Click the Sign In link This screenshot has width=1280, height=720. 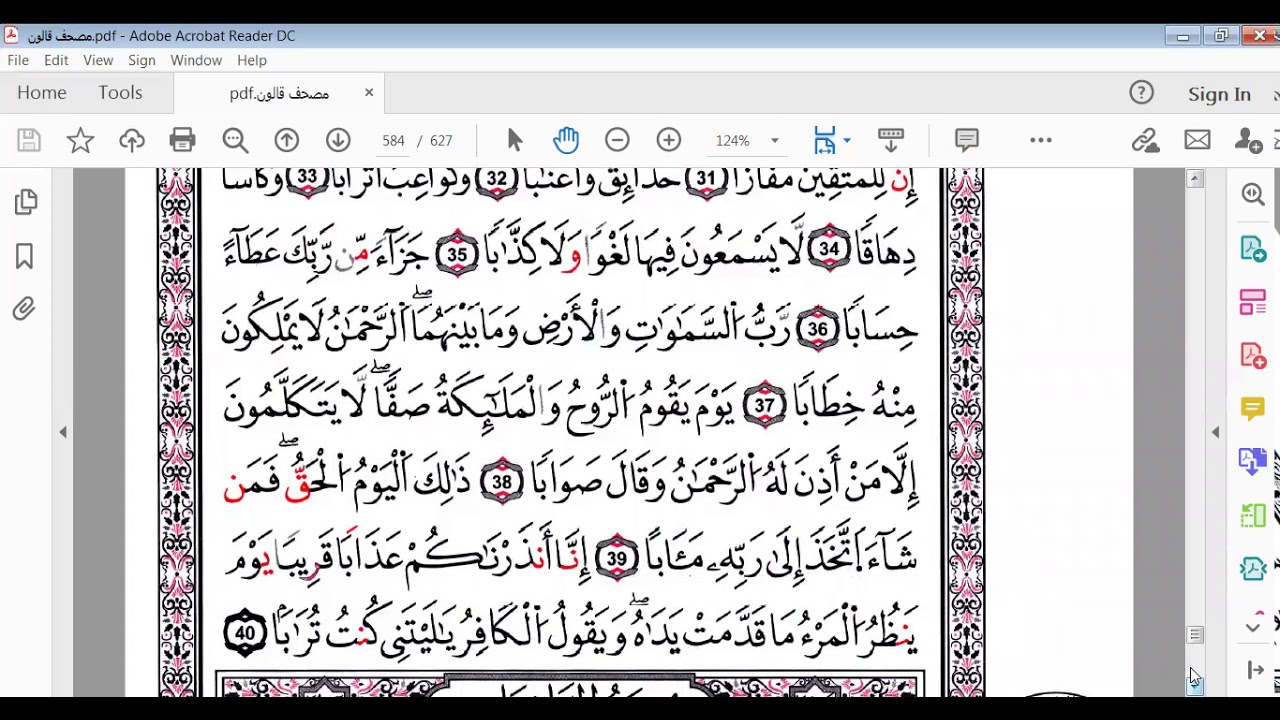point(1219,94)
